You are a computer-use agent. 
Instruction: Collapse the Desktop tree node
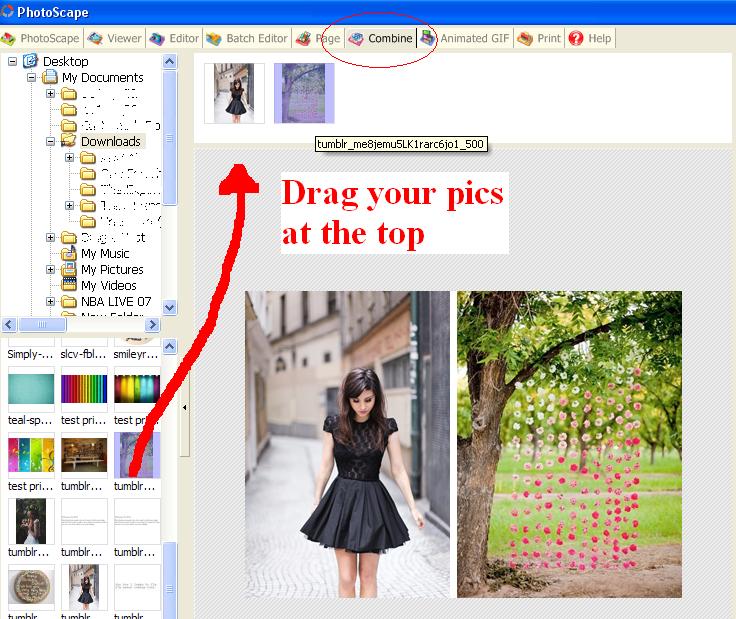tap(13, 61)
